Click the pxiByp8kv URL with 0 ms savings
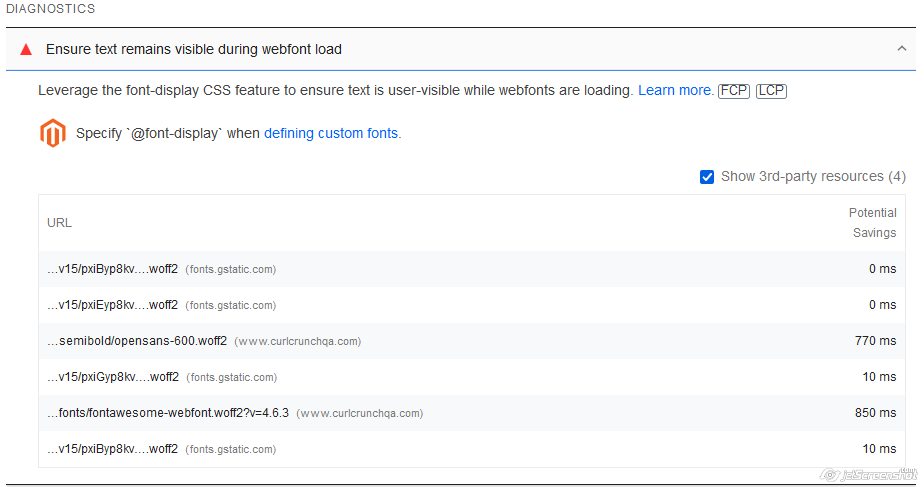 pos(112,269)
